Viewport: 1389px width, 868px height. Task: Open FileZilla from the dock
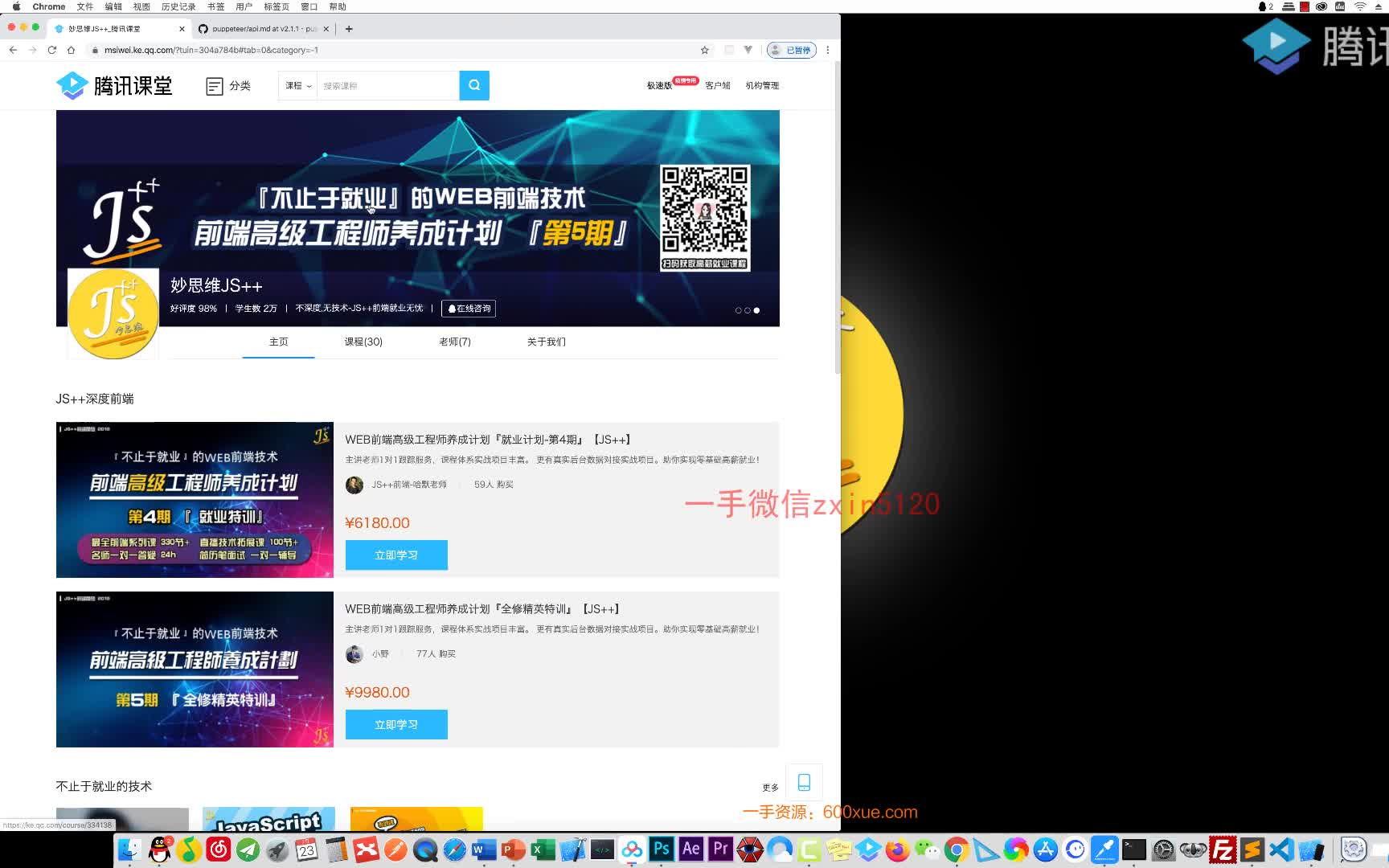tap(1223, 850)
